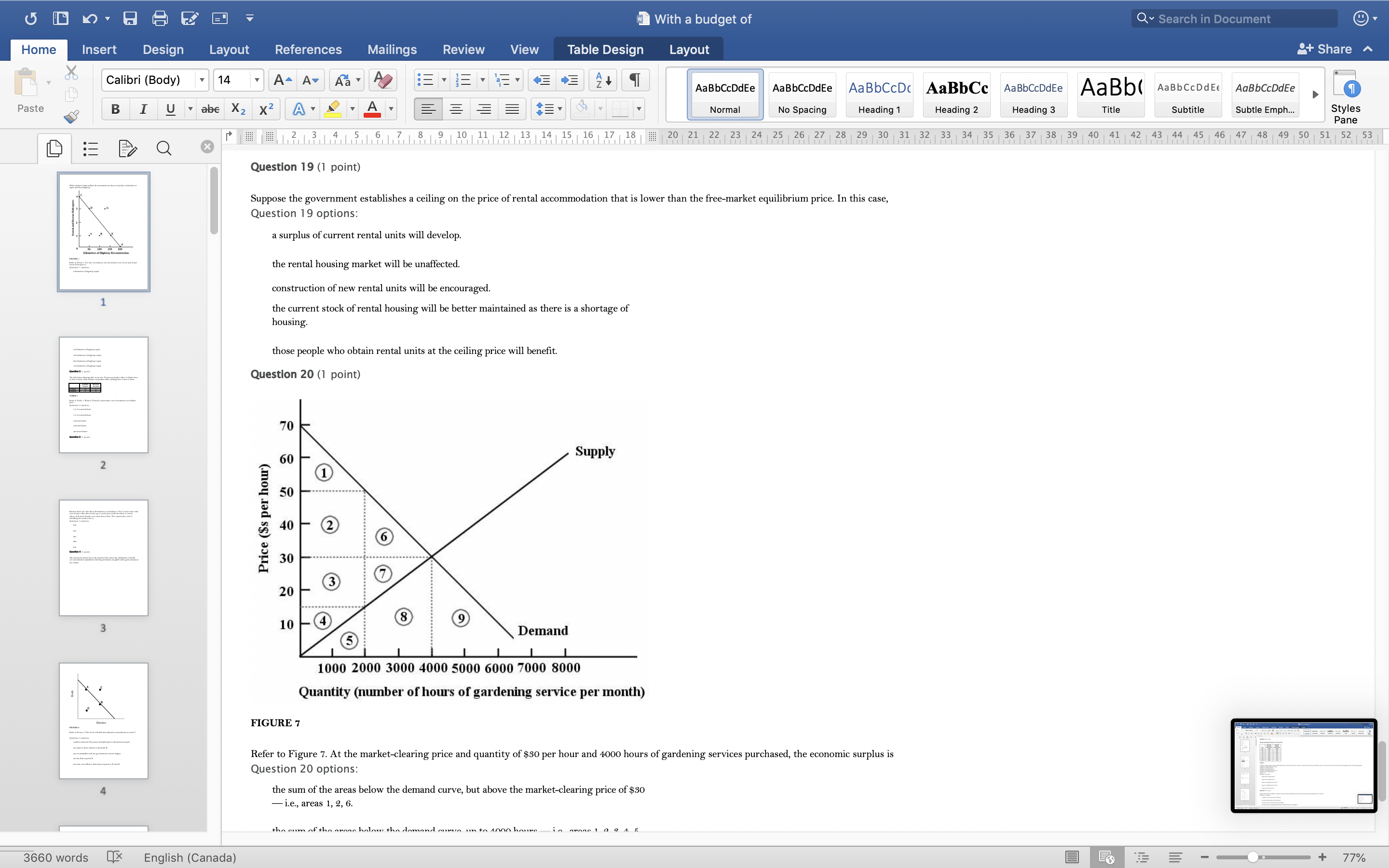Click the Print icon in title bar
Screen dimensions: 1389x868
pyautogui.click(x=160, y=18)
